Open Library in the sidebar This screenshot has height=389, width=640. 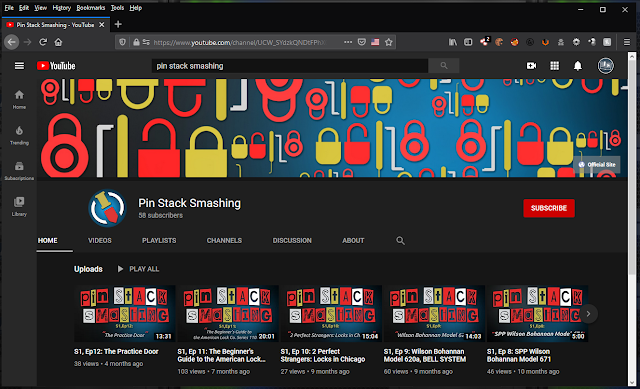click(19, 207)
